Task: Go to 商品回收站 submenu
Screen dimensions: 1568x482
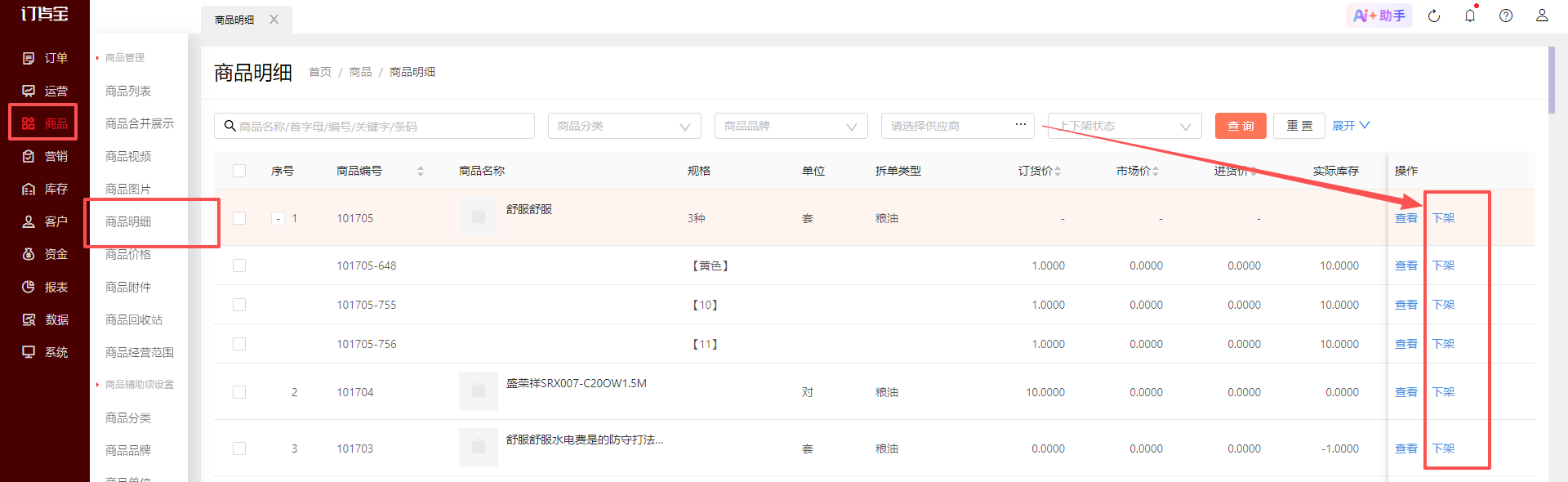Action: [x=134, y=319]
